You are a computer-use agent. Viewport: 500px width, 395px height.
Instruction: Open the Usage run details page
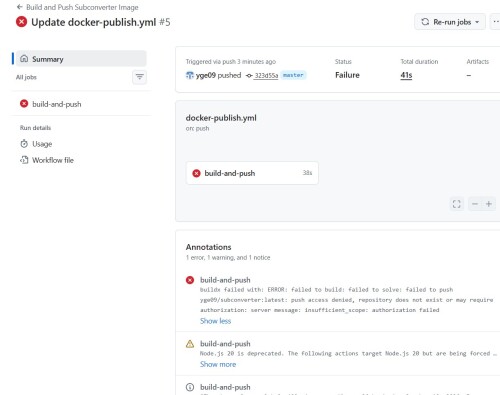pos(42,144)
